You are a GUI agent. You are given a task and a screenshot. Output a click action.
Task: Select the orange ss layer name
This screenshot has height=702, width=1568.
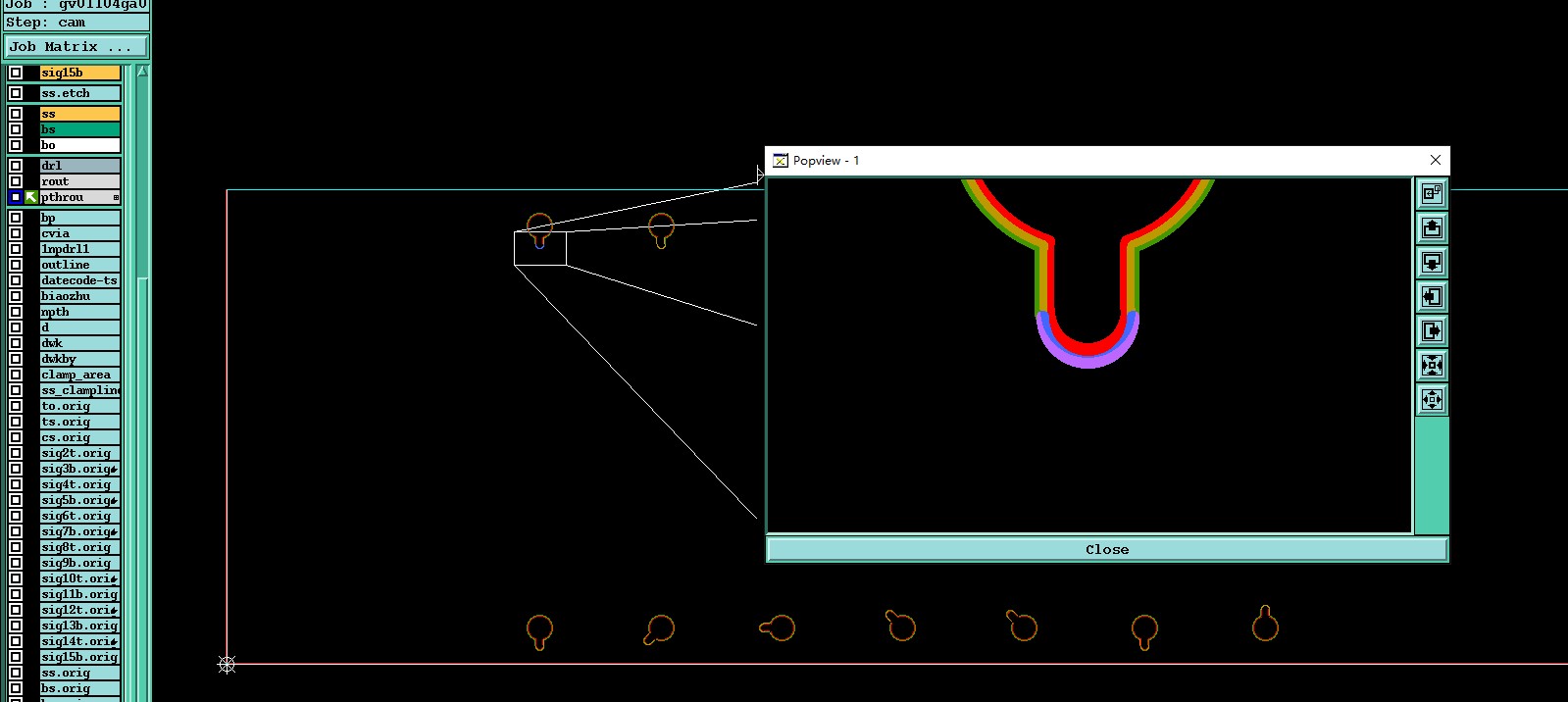[79, 114]
